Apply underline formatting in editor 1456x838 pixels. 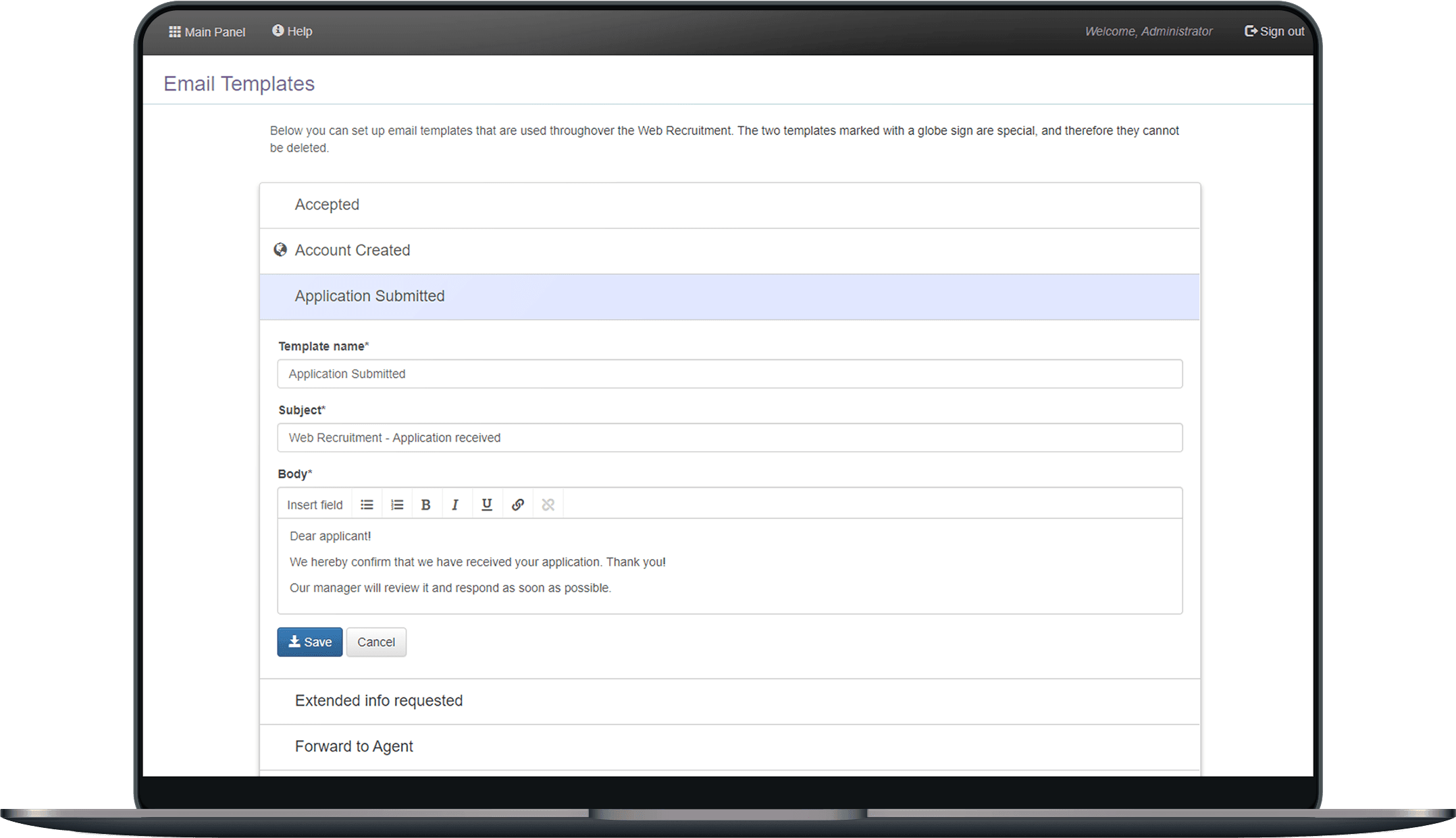487,504
